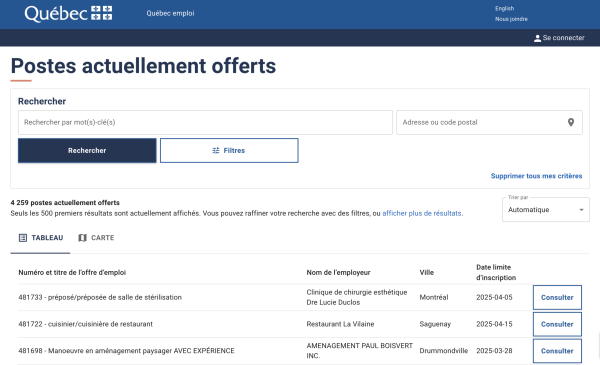Switch to the TABLEAU tab

(41, 238)
